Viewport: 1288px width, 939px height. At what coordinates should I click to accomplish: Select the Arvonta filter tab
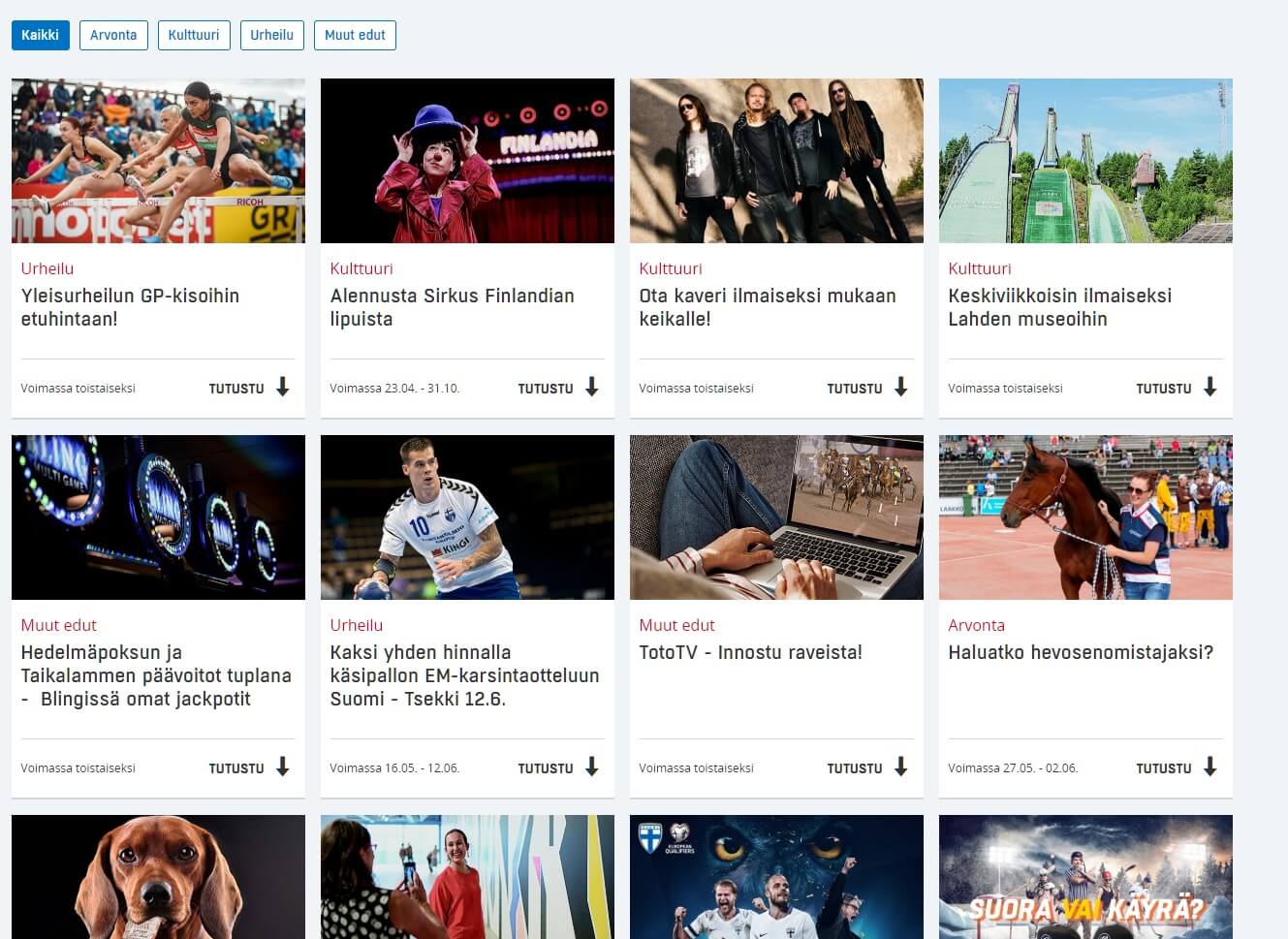click(x=113, y=35)
